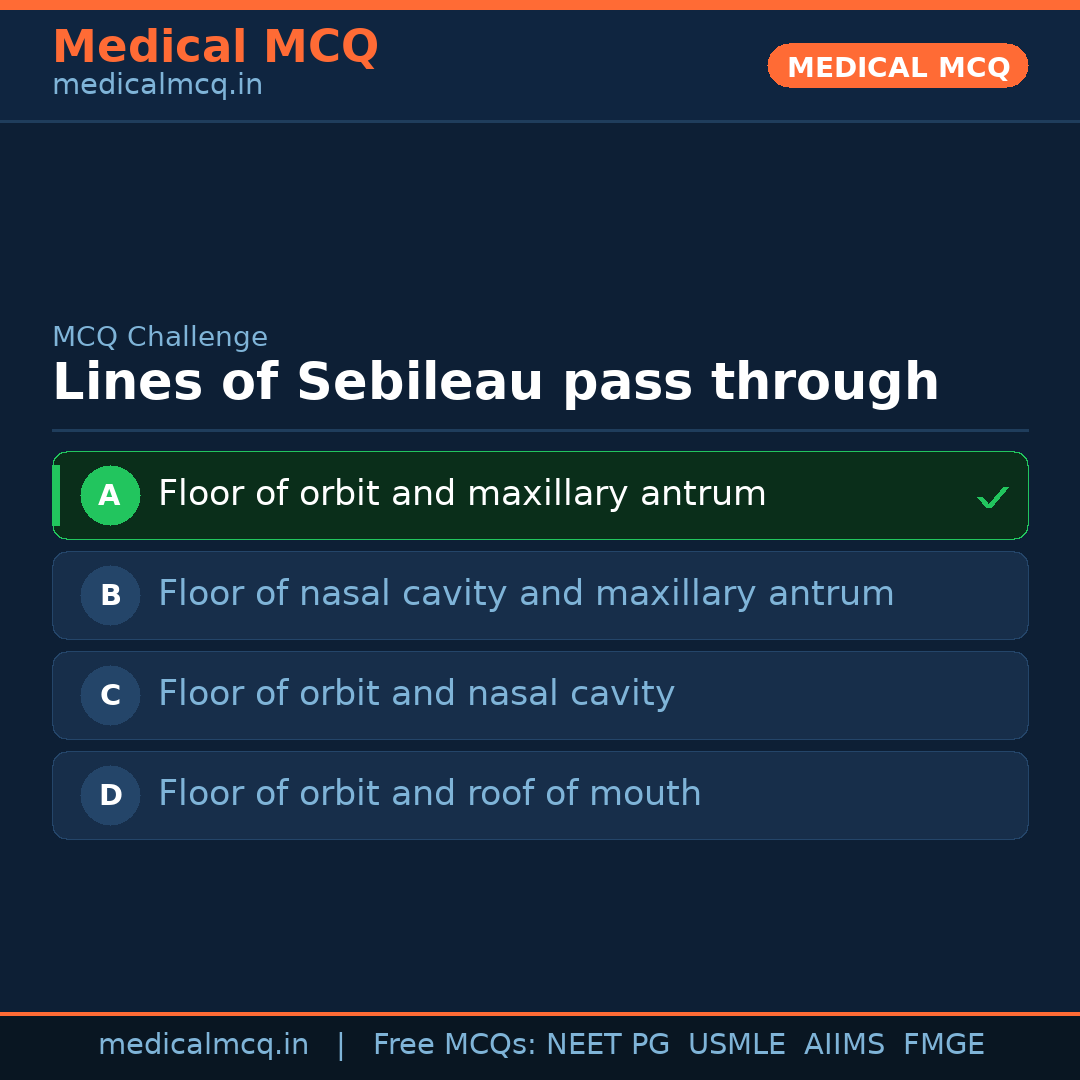Click the green checkmark on option A

(992, 497)
